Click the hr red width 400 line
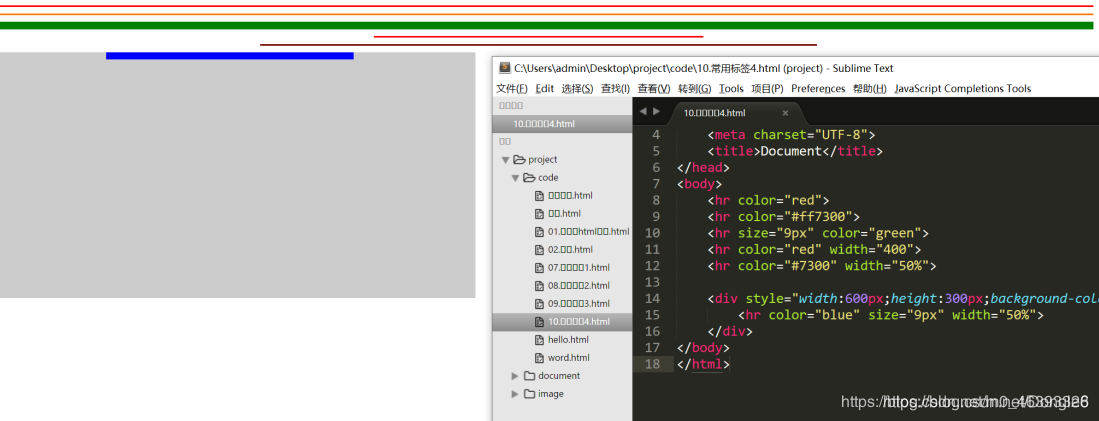The height and width of the screenshot is (421, 1099). click(814, 249)
